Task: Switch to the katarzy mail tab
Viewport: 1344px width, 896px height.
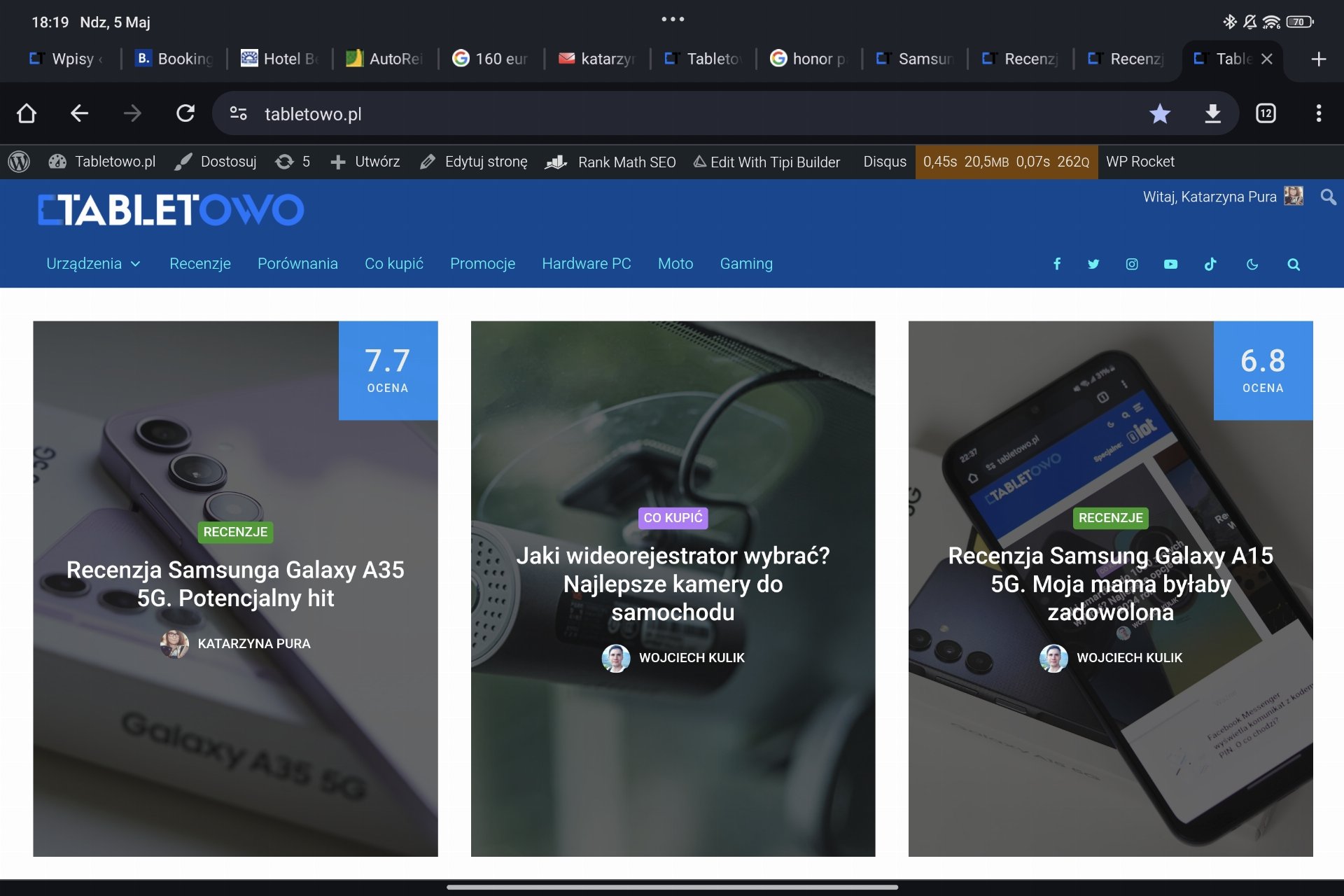Action: coord(596,59)
